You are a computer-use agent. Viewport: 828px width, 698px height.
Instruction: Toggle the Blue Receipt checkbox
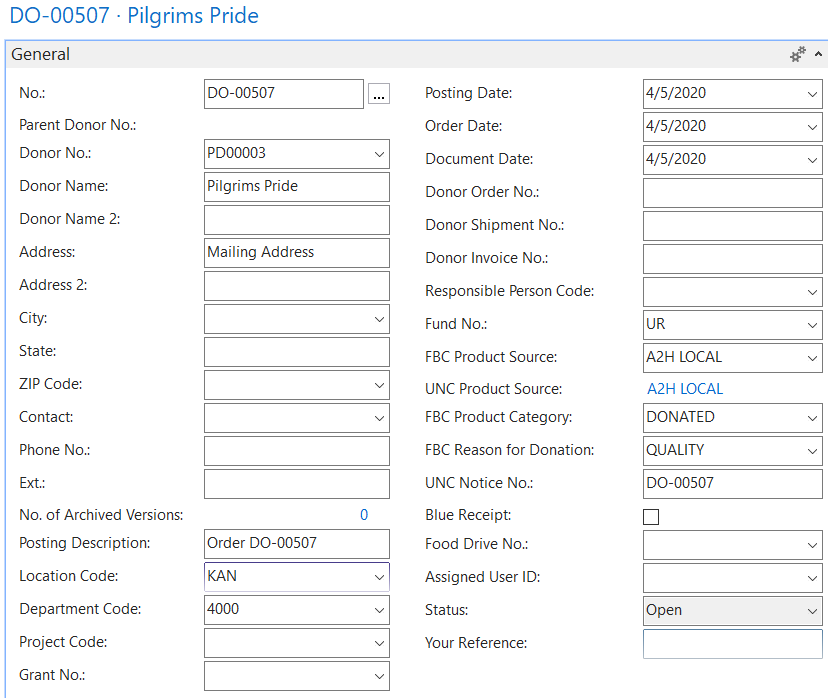coord(651,517)
